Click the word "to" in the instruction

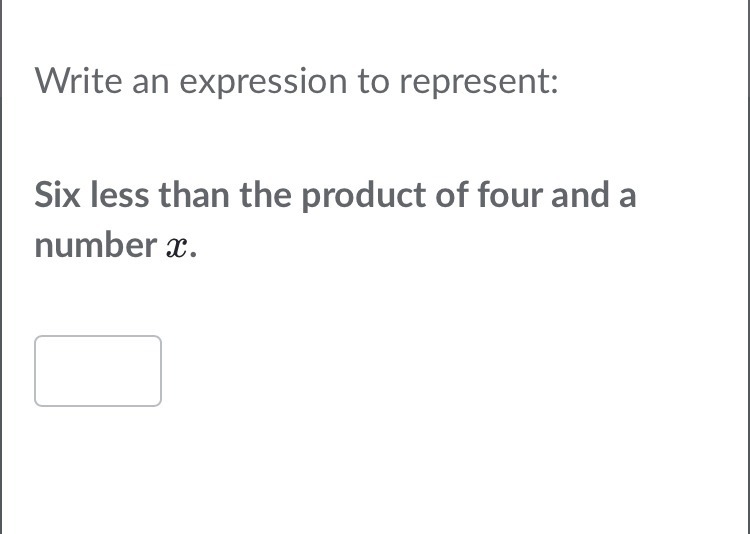373,82
